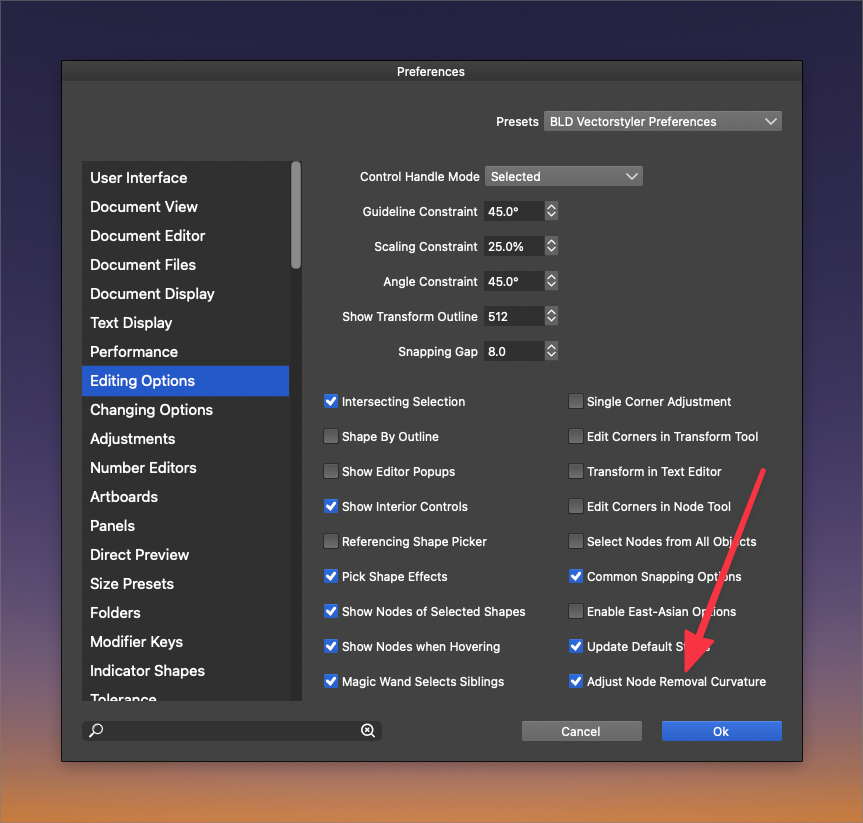Open the Presets dropdown
This screenshot has width=863, height=823.
[x=663, y=122]
